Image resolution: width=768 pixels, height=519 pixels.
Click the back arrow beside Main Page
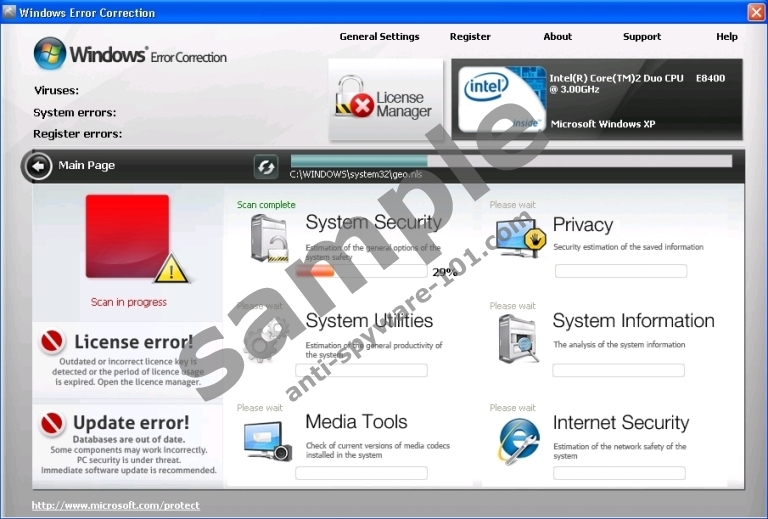pyautogui.click(x=38, y=166)
